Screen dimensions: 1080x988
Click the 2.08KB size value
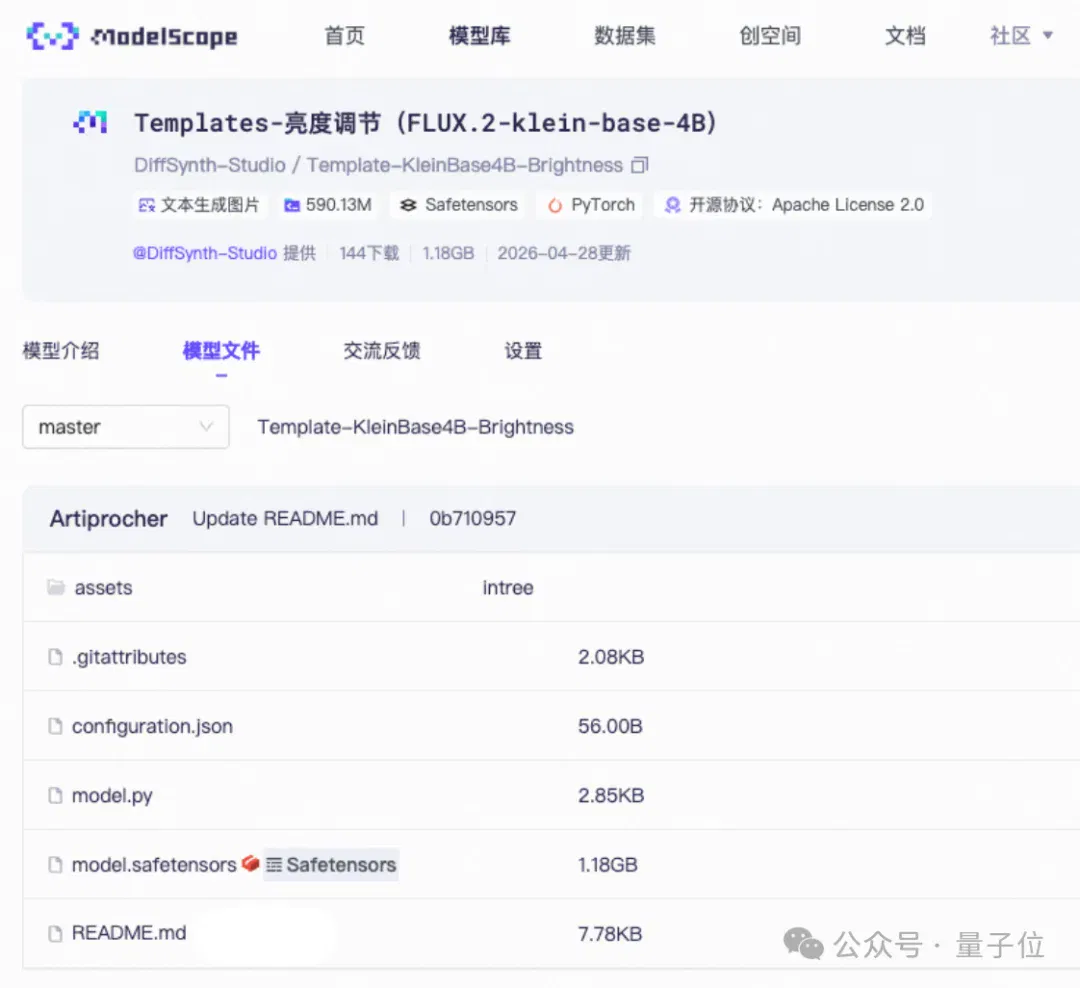pyautogui.click(x=611, y=657)
